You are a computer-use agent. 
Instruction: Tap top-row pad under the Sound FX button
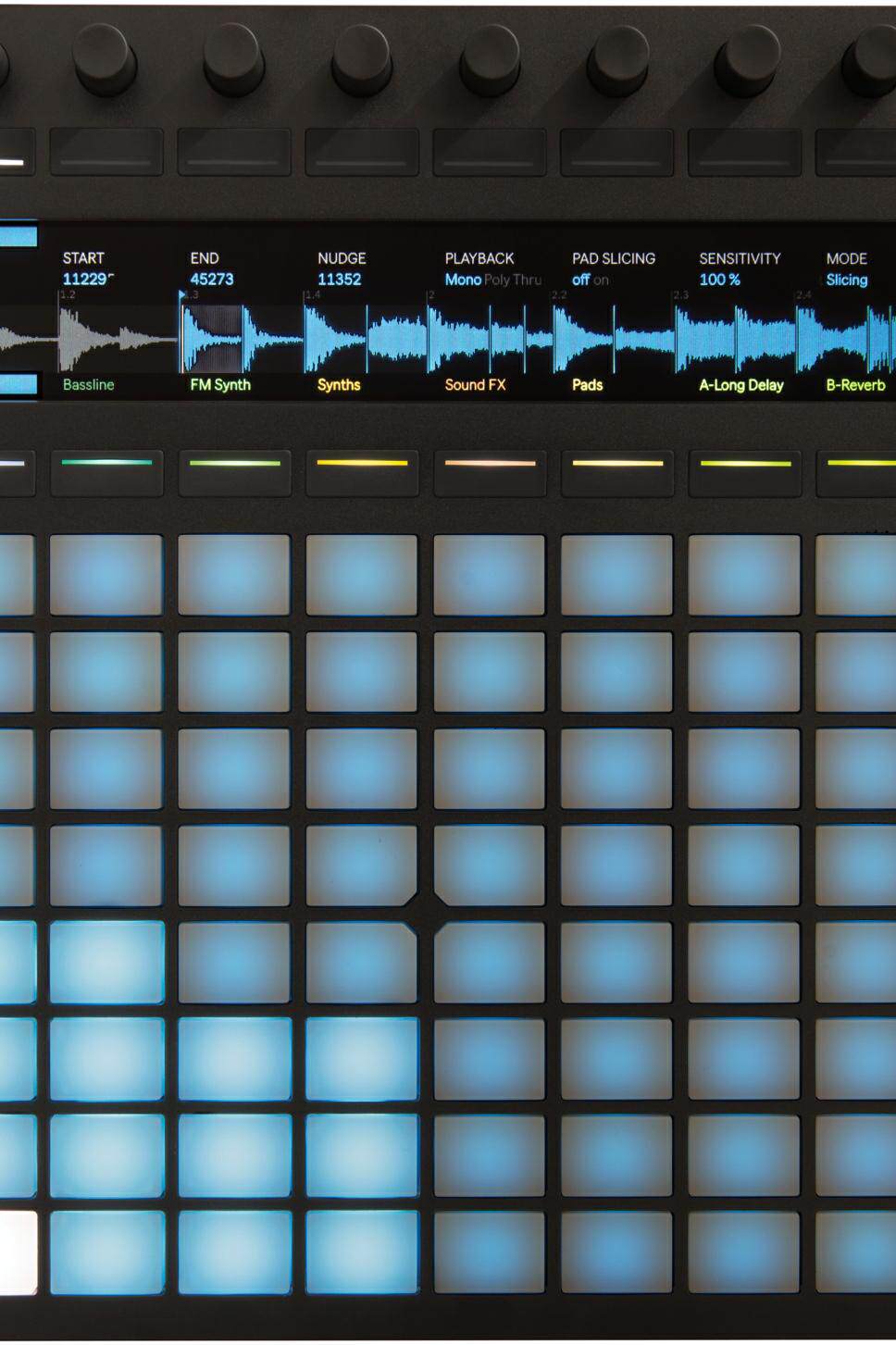click(x=490, y=575)
